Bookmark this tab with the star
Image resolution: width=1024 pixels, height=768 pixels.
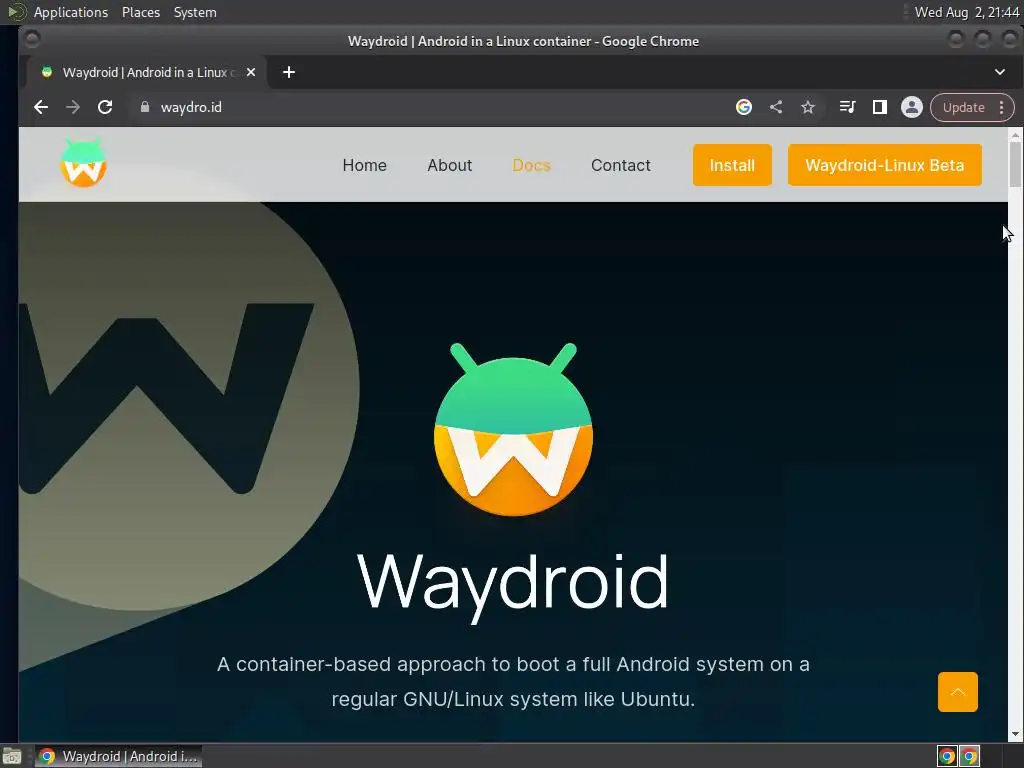coord(808,107)
